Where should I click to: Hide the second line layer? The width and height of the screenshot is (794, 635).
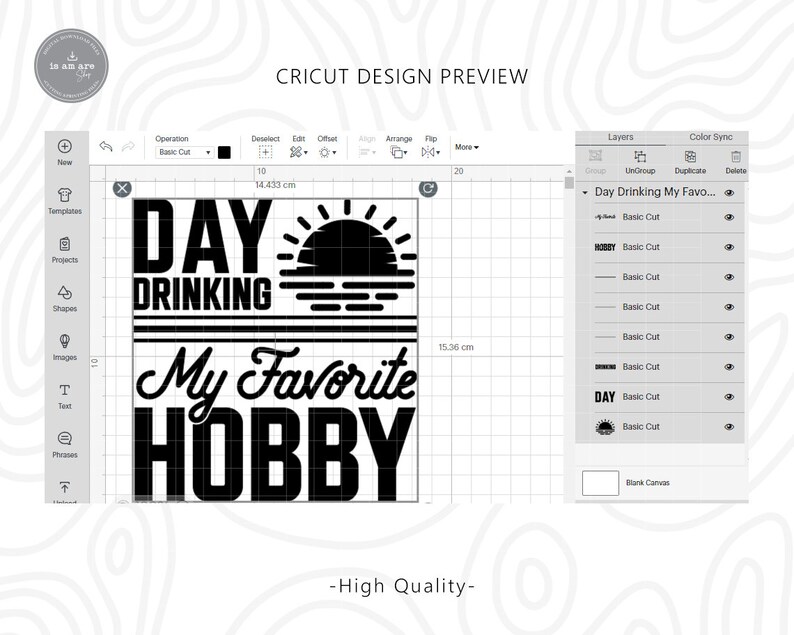tap(729, 307)
